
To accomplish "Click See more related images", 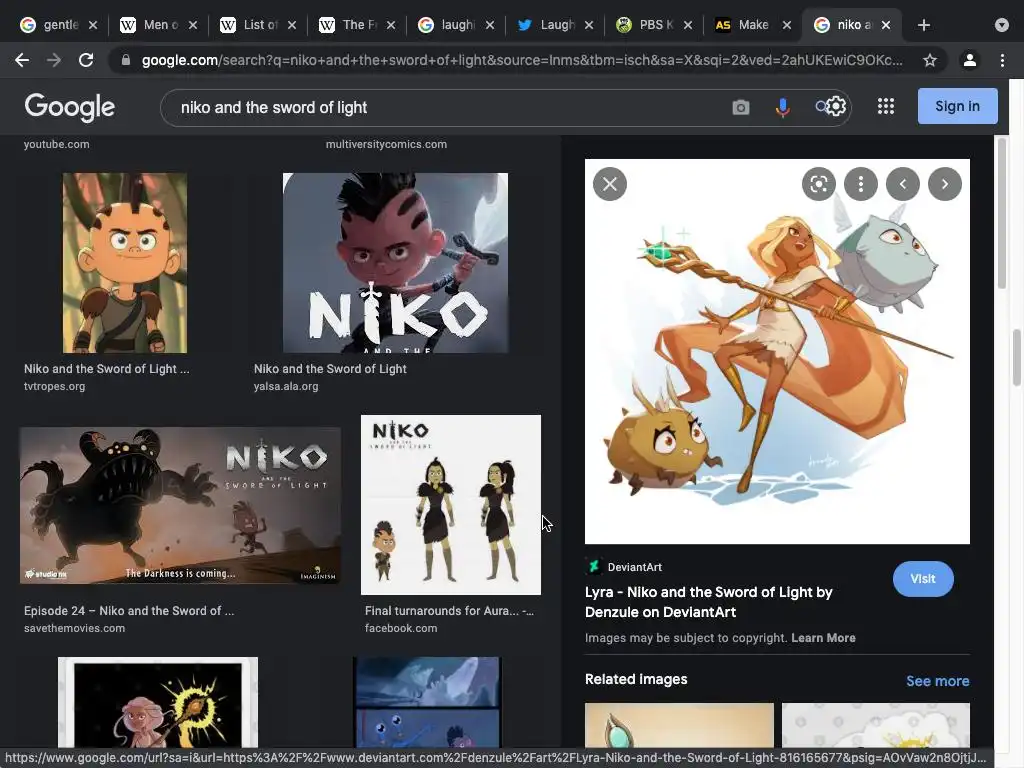I will tap(937, 681).
